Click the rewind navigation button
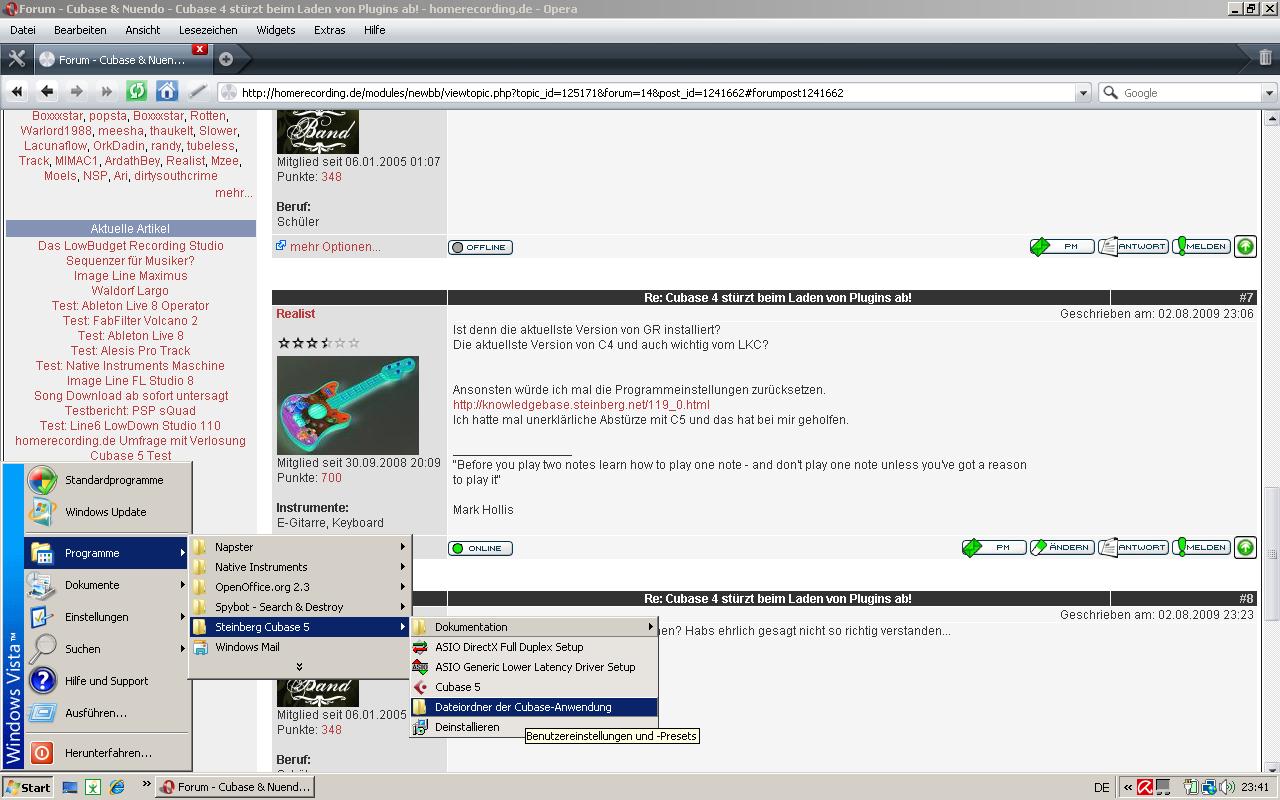Viewport: 1280px width, 800px height. point(17,92)
